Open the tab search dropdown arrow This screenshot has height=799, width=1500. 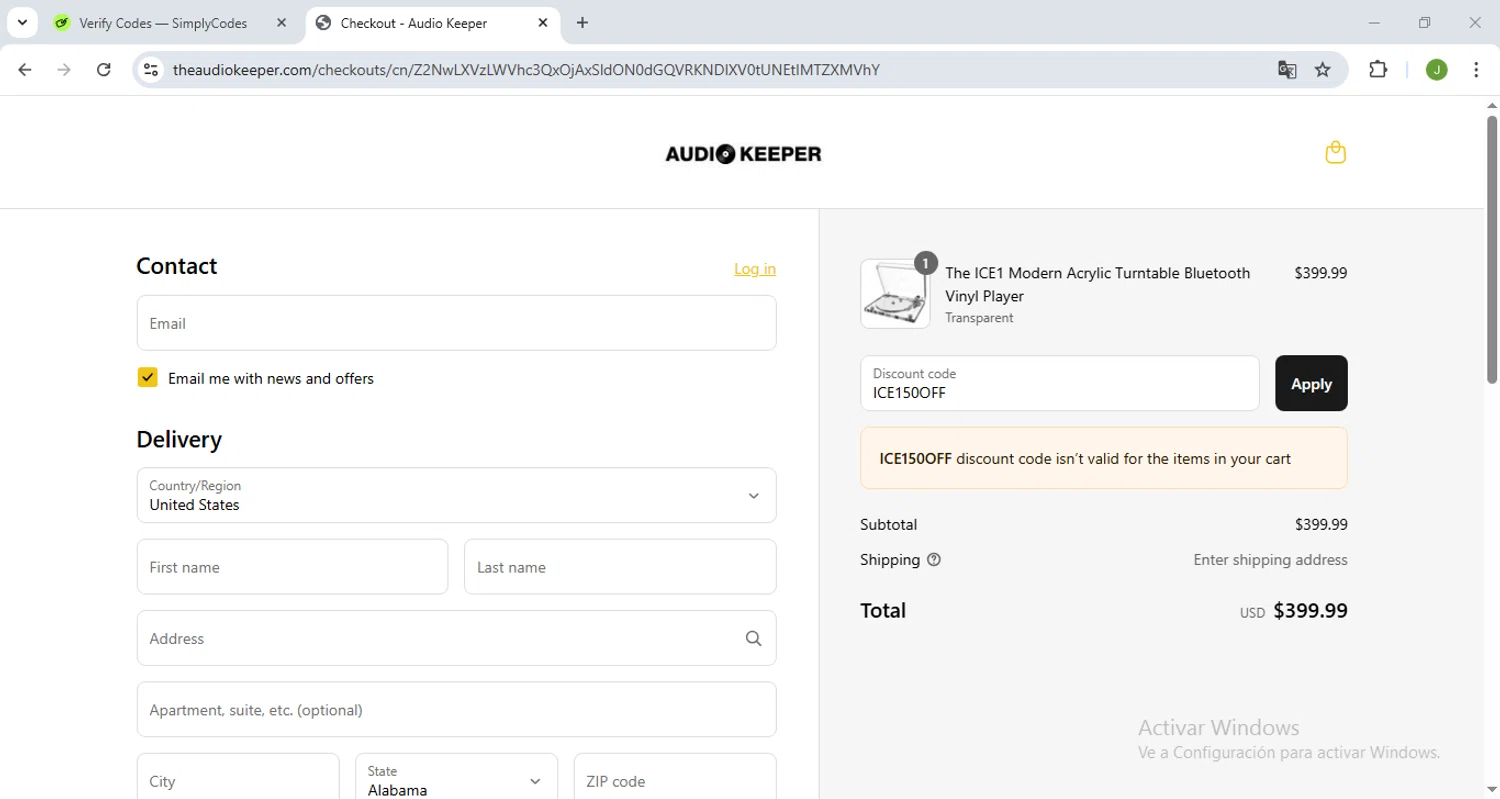(x=22, y=23)
